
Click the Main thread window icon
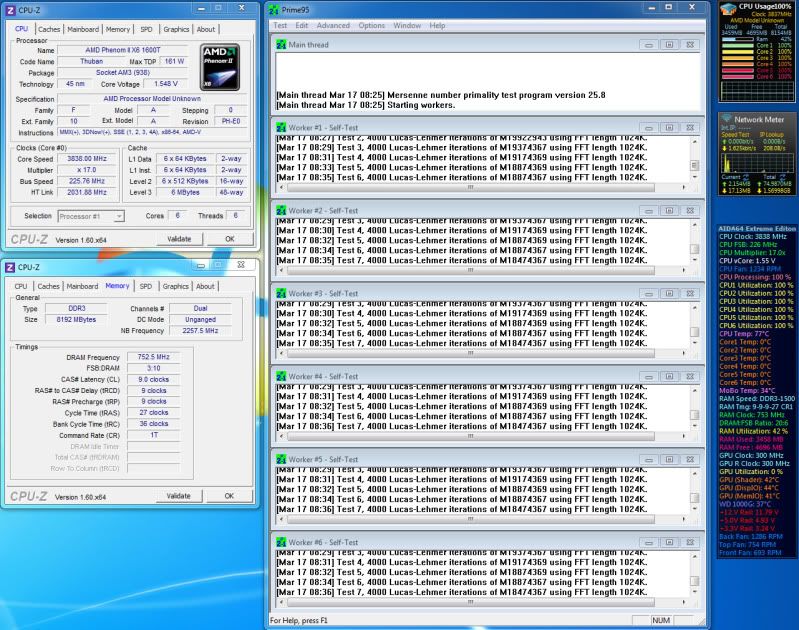tap(280, 45)
